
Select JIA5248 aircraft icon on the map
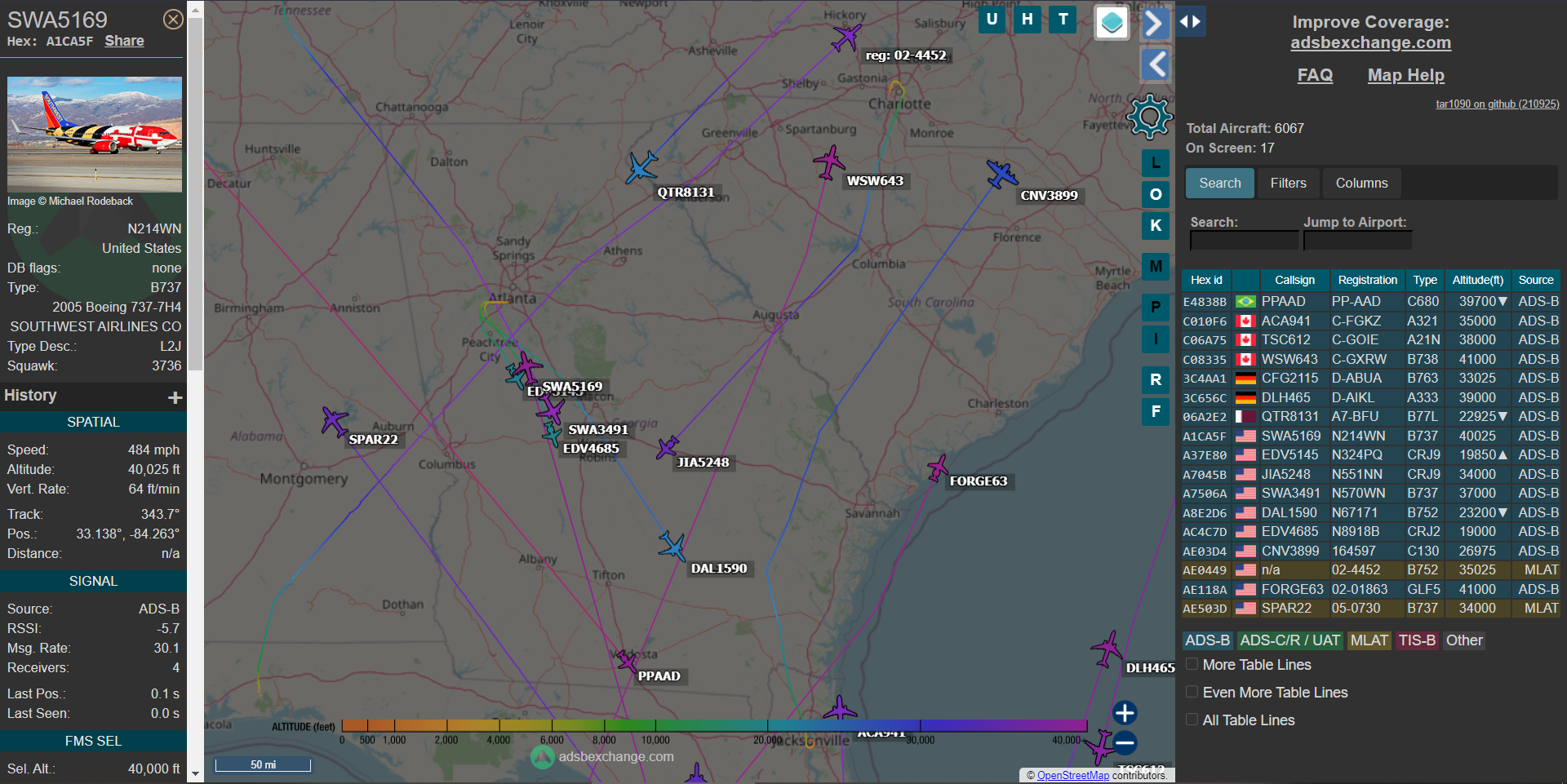[668, 447]
